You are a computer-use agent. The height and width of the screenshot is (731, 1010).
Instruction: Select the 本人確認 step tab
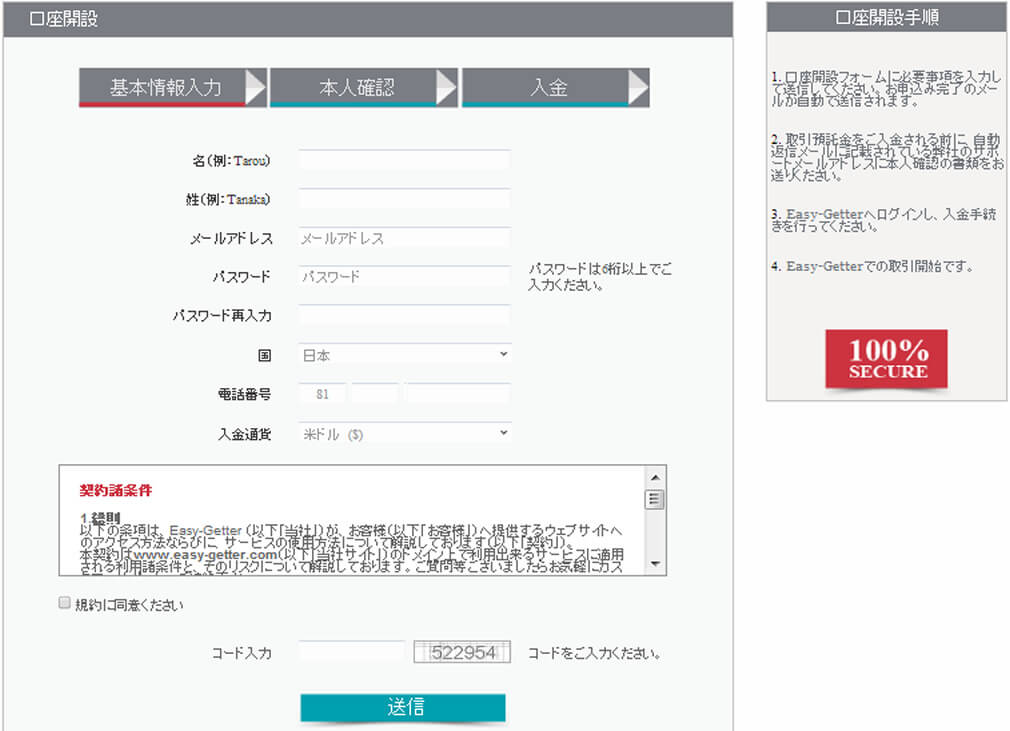(364, 88)
